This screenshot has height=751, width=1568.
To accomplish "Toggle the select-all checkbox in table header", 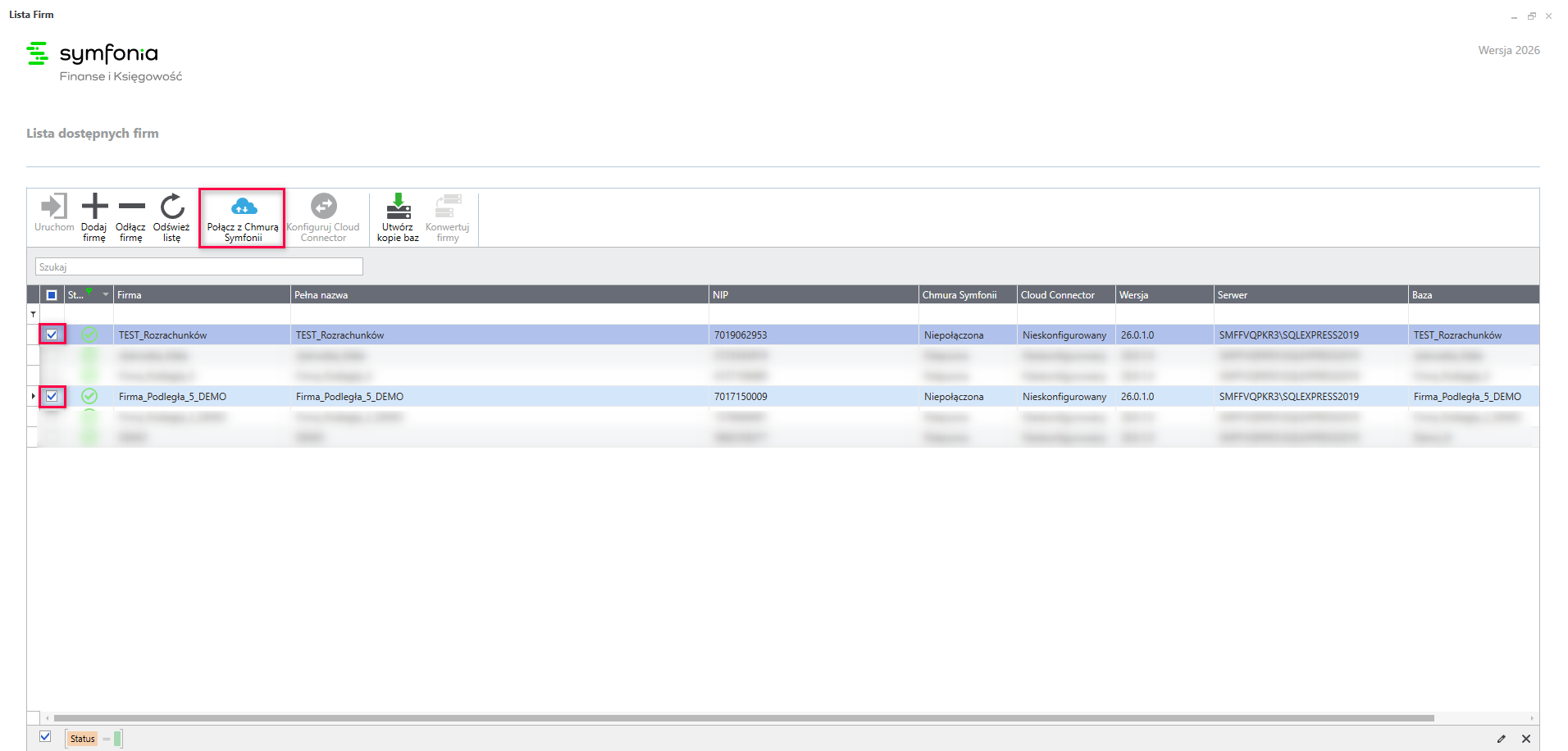I will [52, 295].
